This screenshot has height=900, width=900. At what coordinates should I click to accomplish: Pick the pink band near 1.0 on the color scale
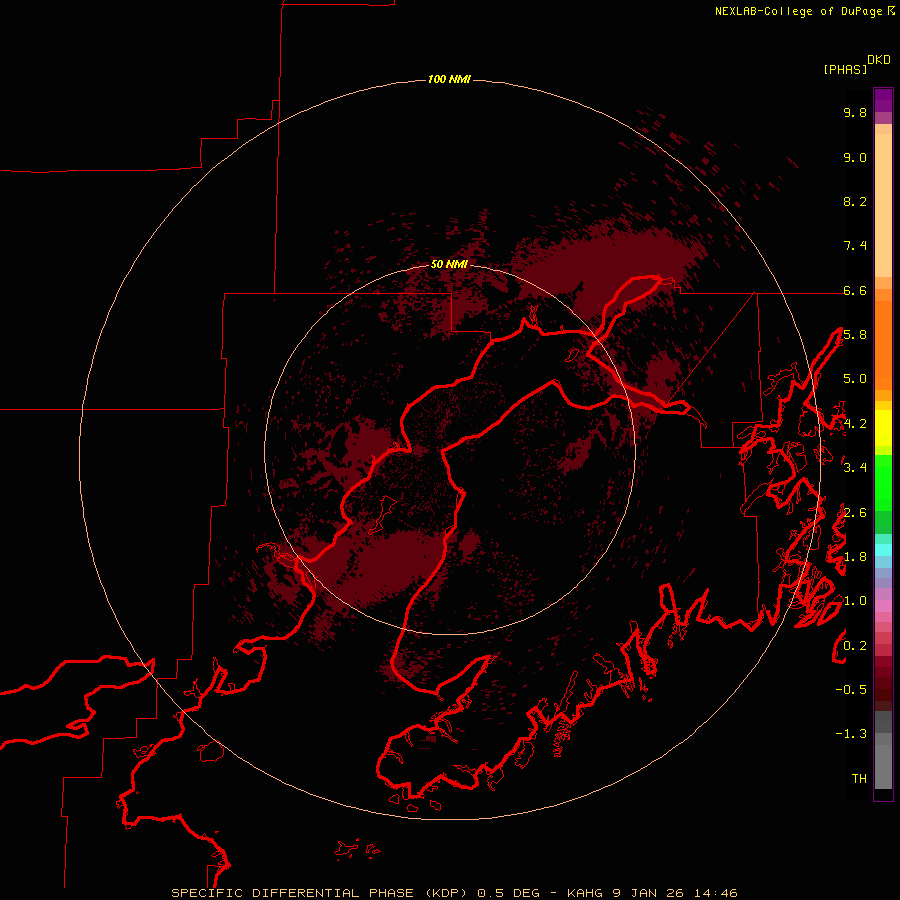(883, 606)
